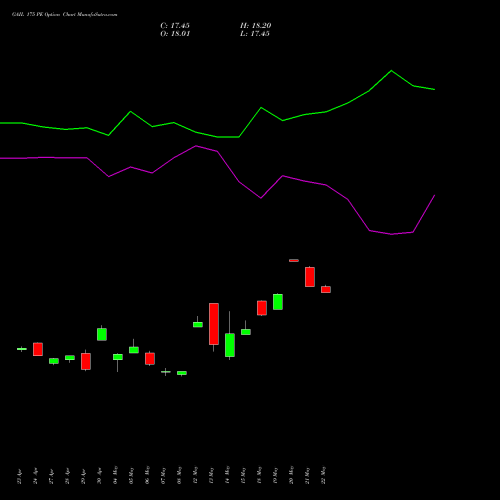500x500 pixels.
Task: Click the '29 Apr' date axis label
Action: coord(83,477)
